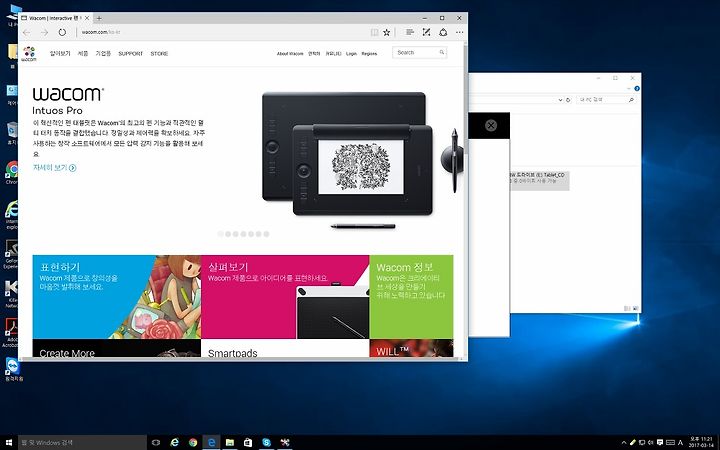
Task: Show hidden system tray icons
Action: coord(624,443)
